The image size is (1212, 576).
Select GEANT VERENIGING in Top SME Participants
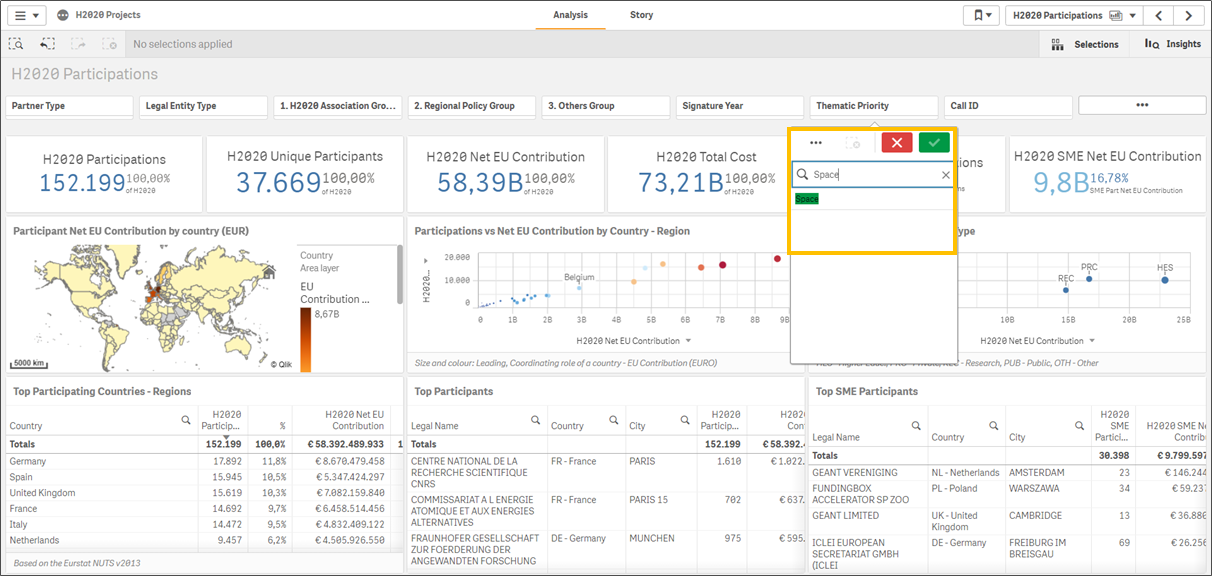(x=855, y=473)
